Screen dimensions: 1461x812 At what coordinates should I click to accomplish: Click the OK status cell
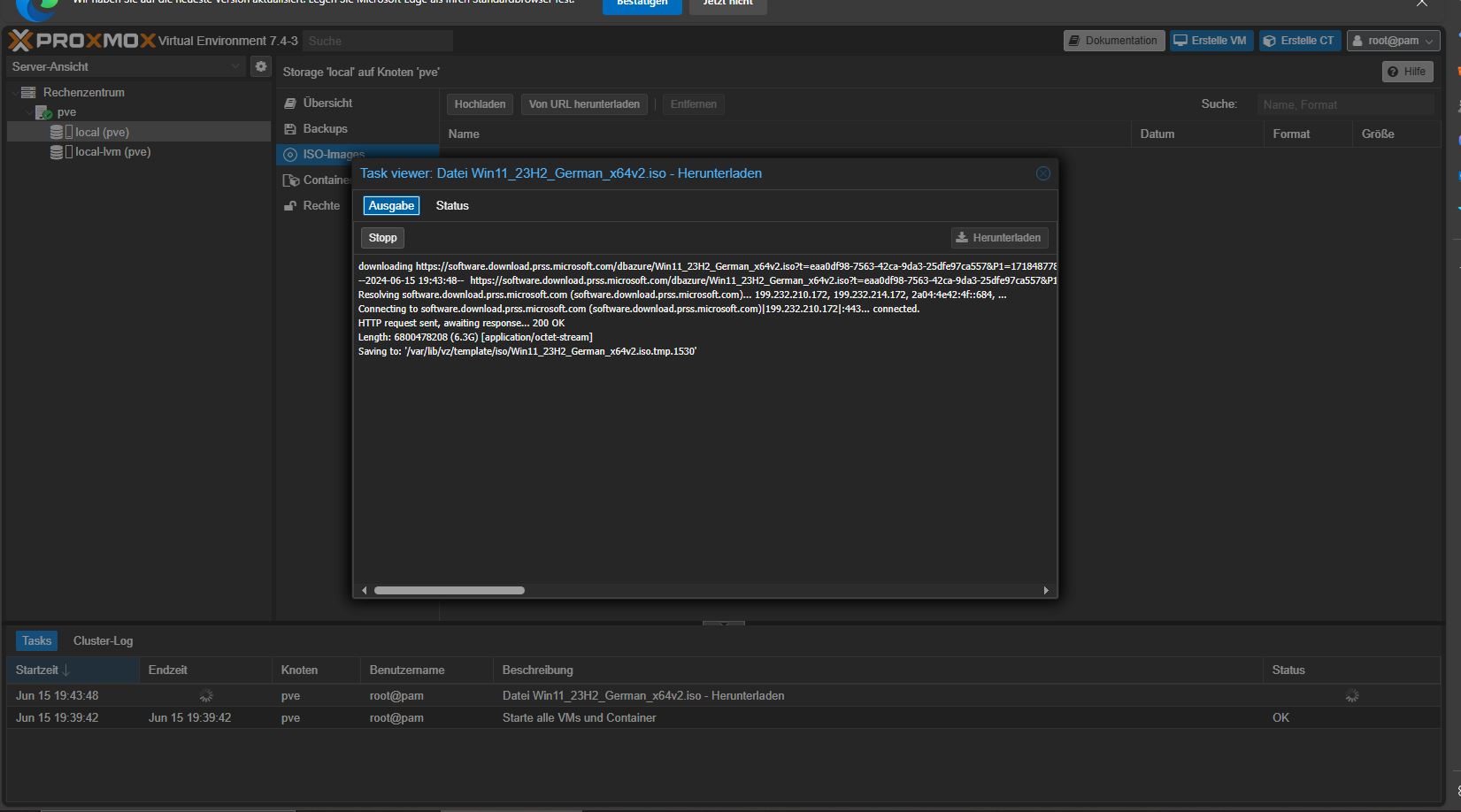[1280, 718]
